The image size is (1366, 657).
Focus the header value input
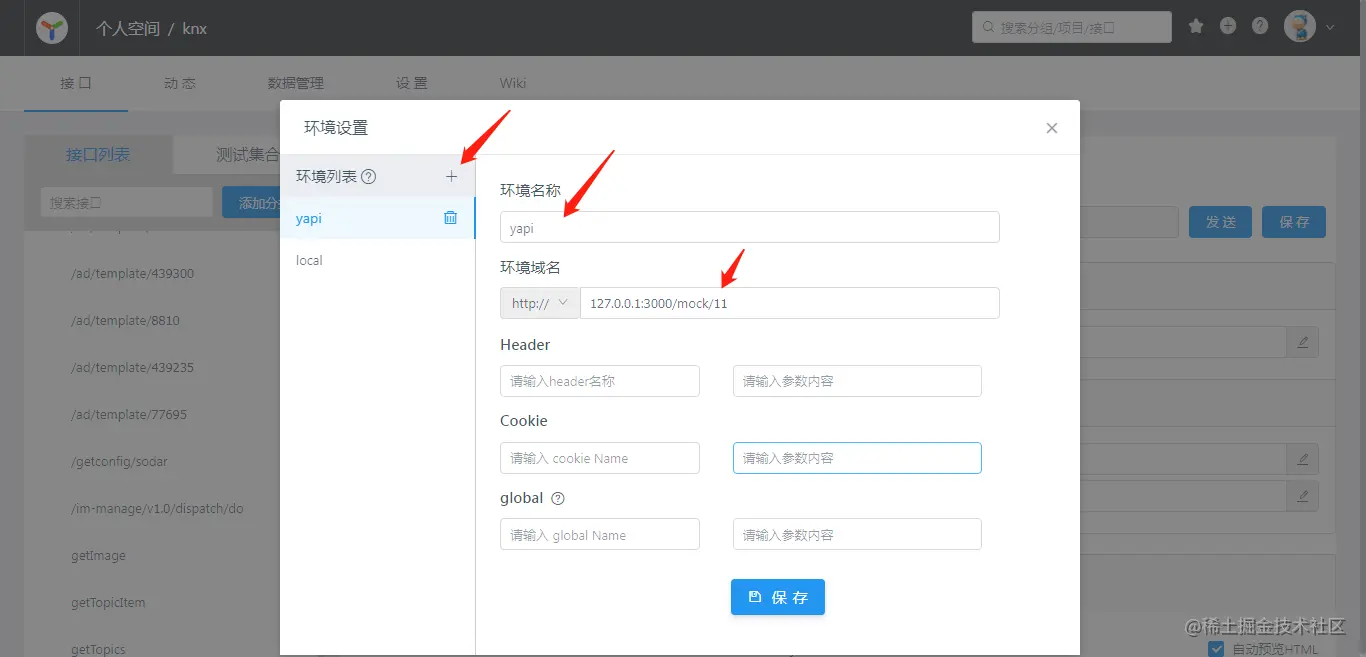point(857,381)
